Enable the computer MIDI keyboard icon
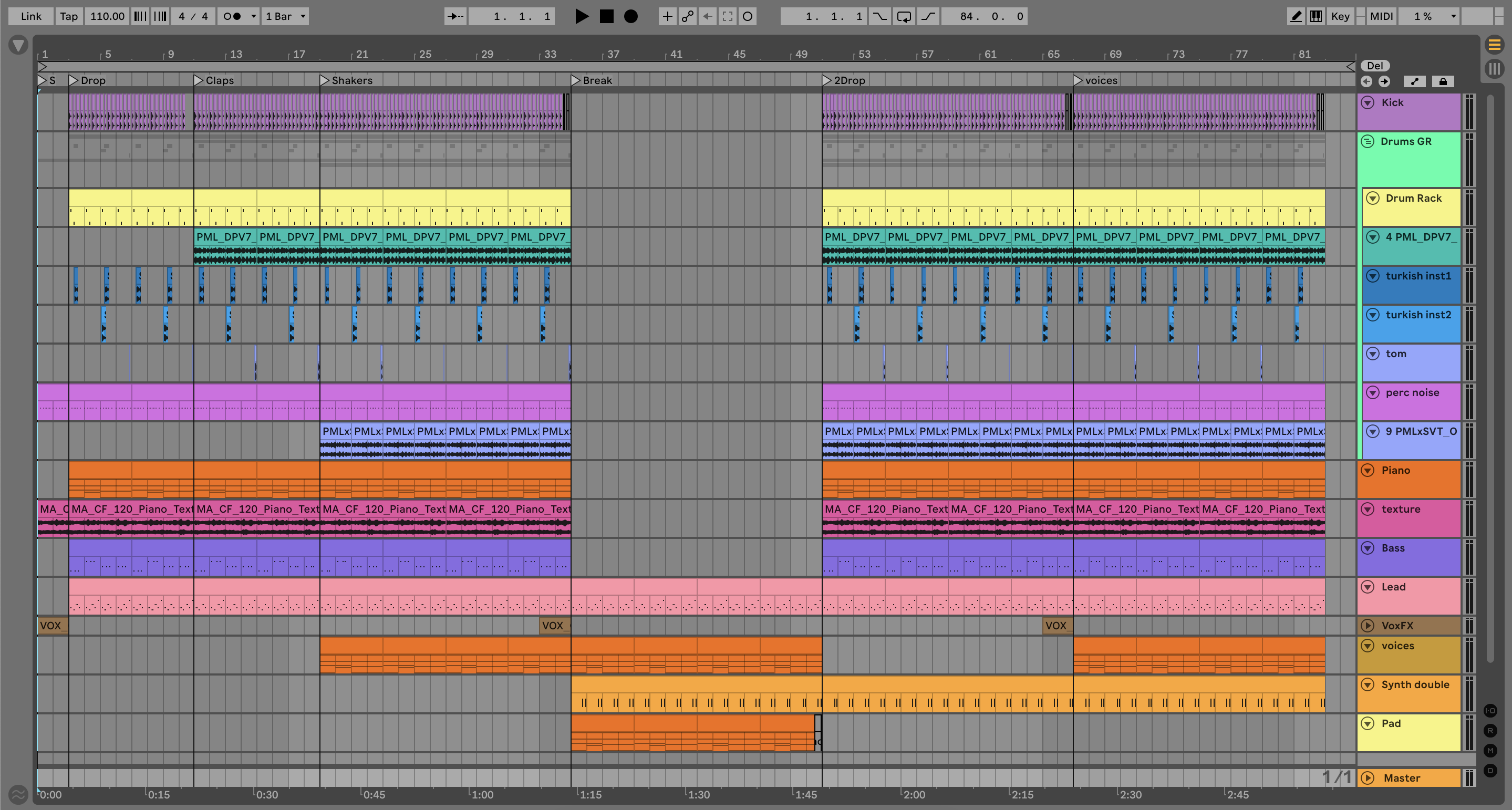 (x=1316, y=16)
